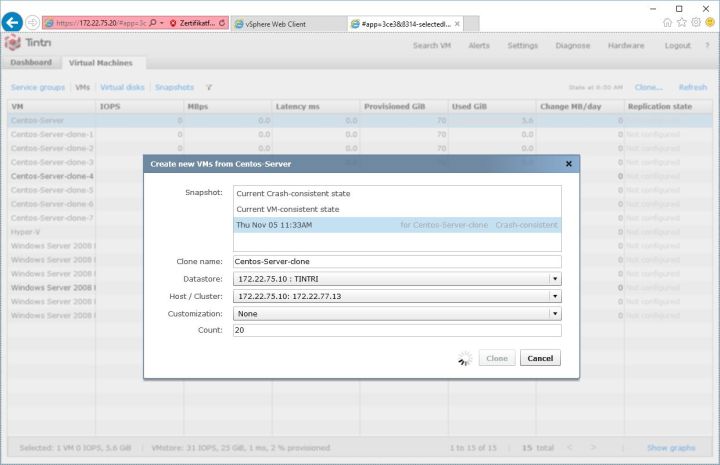Open the Host / Cluster dropdown

pos(555,296)
